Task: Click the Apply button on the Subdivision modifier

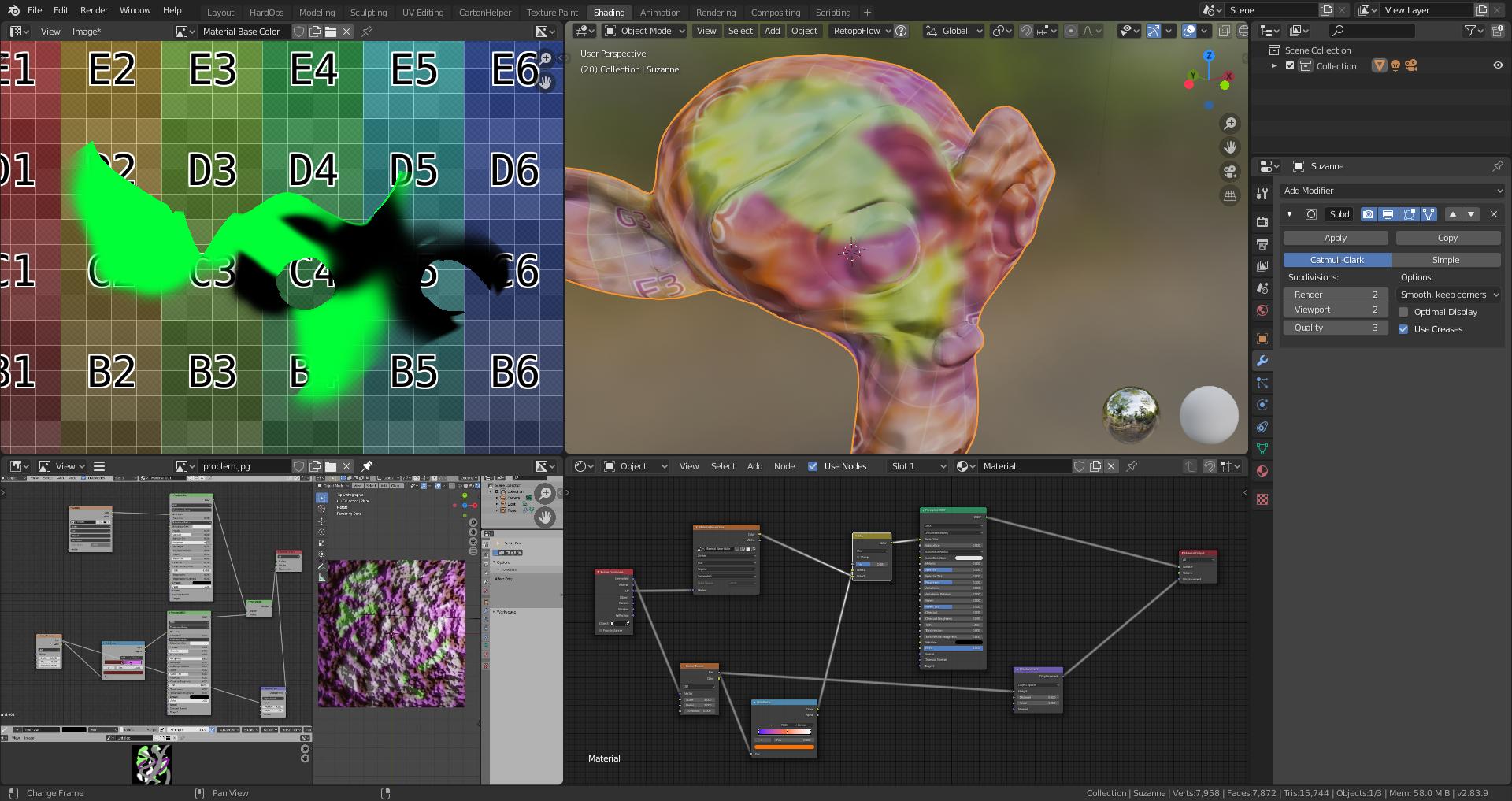Action: pos(1335,238)
